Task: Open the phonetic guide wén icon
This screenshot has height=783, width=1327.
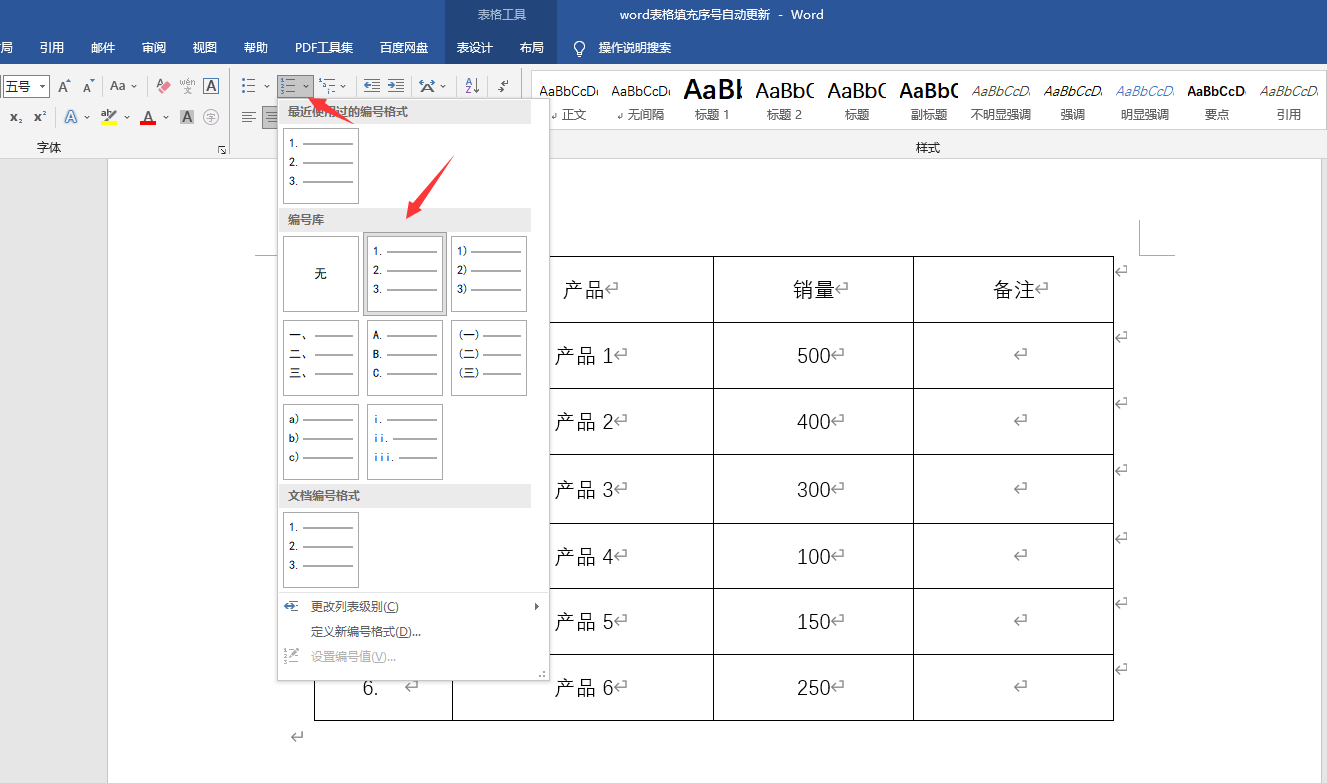Action: pos(187,86)
